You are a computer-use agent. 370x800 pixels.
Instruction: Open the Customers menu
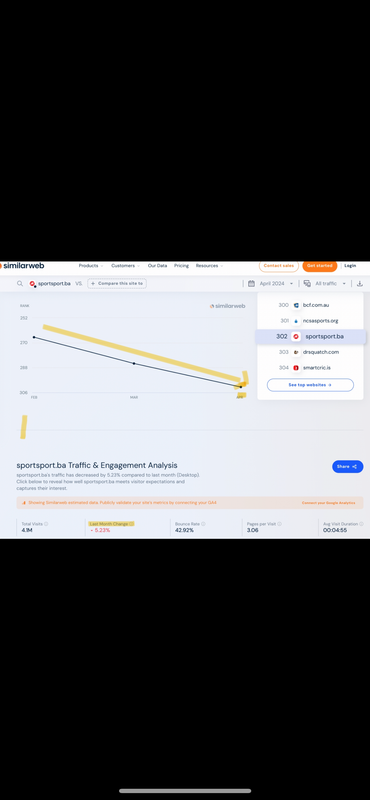pyautogui.click(x=126, y=266)
